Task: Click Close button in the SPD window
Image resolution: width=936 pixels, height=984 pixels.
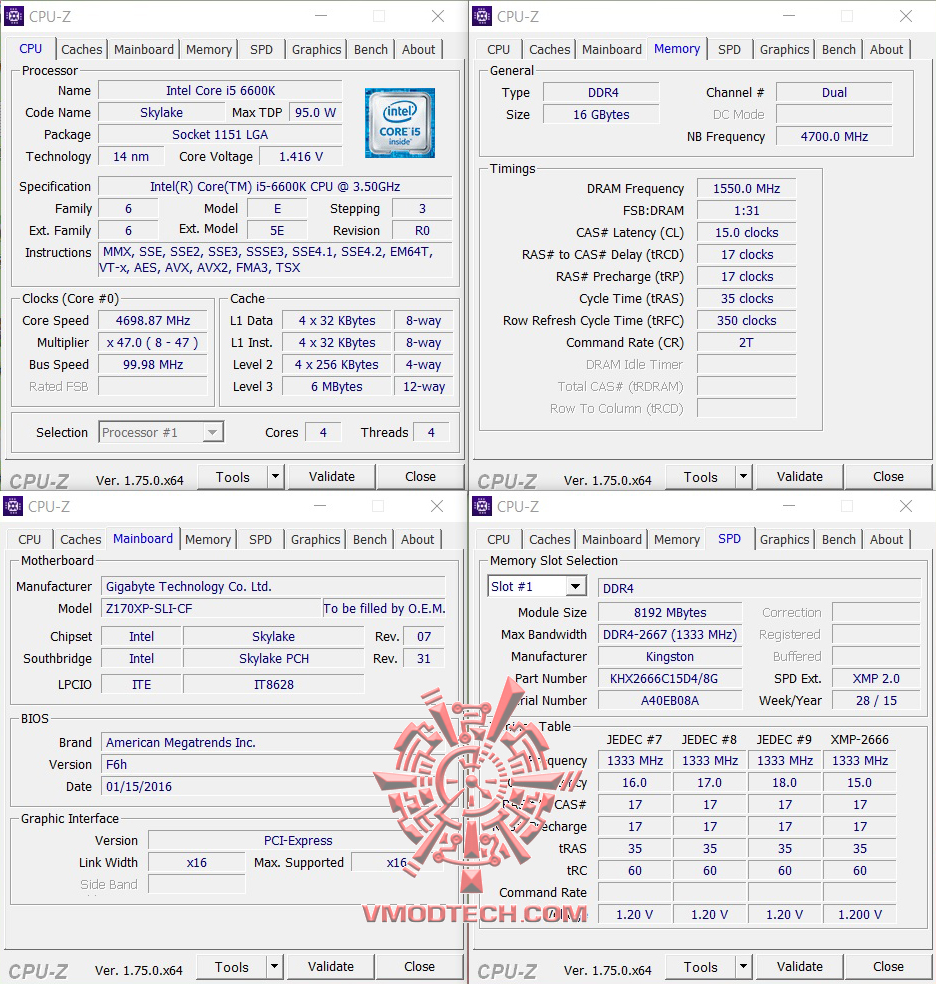Action: (x=888, y=967)
